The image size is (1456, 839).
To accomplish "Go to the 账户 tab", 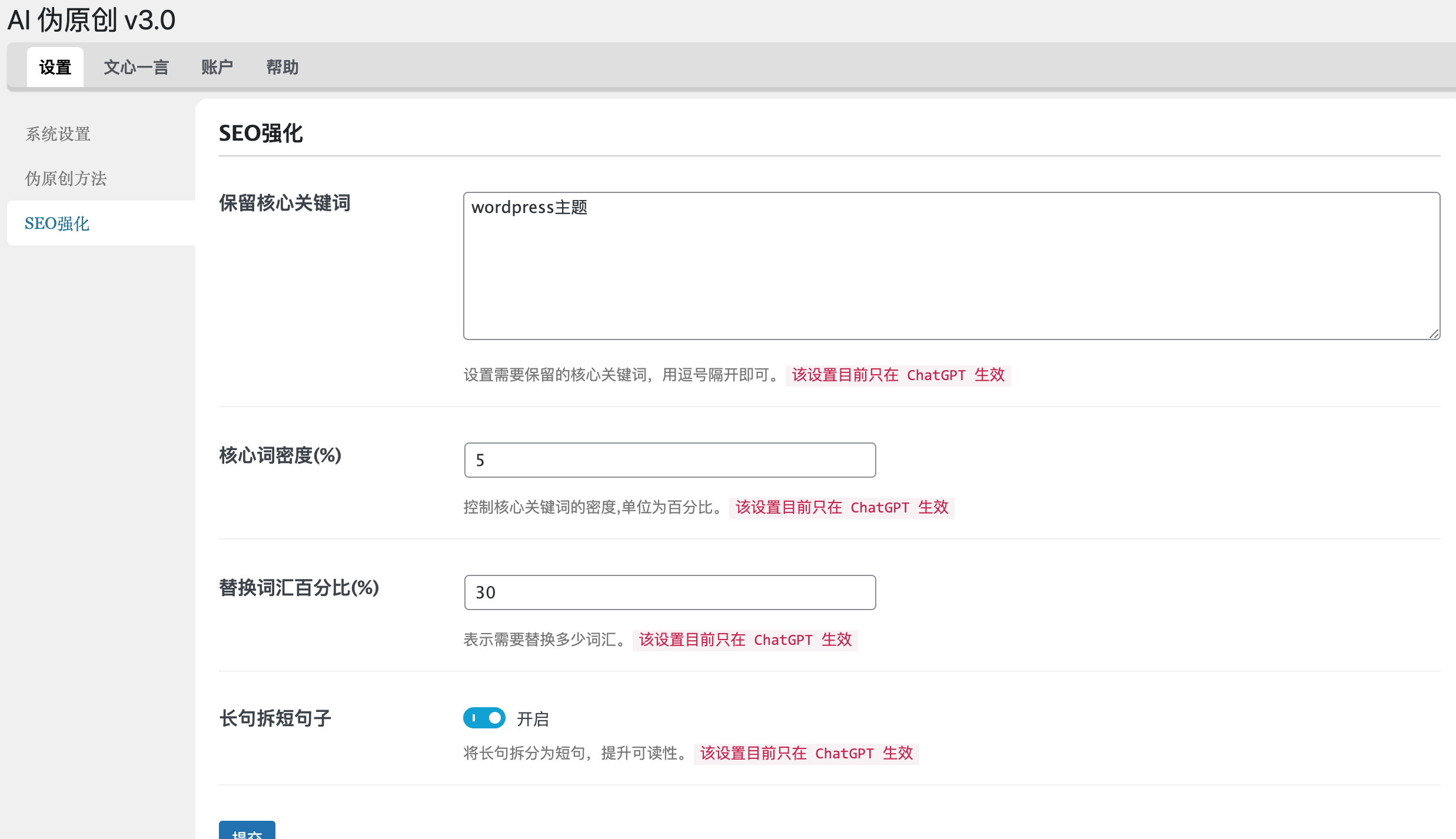I will (x=217, y=67).
